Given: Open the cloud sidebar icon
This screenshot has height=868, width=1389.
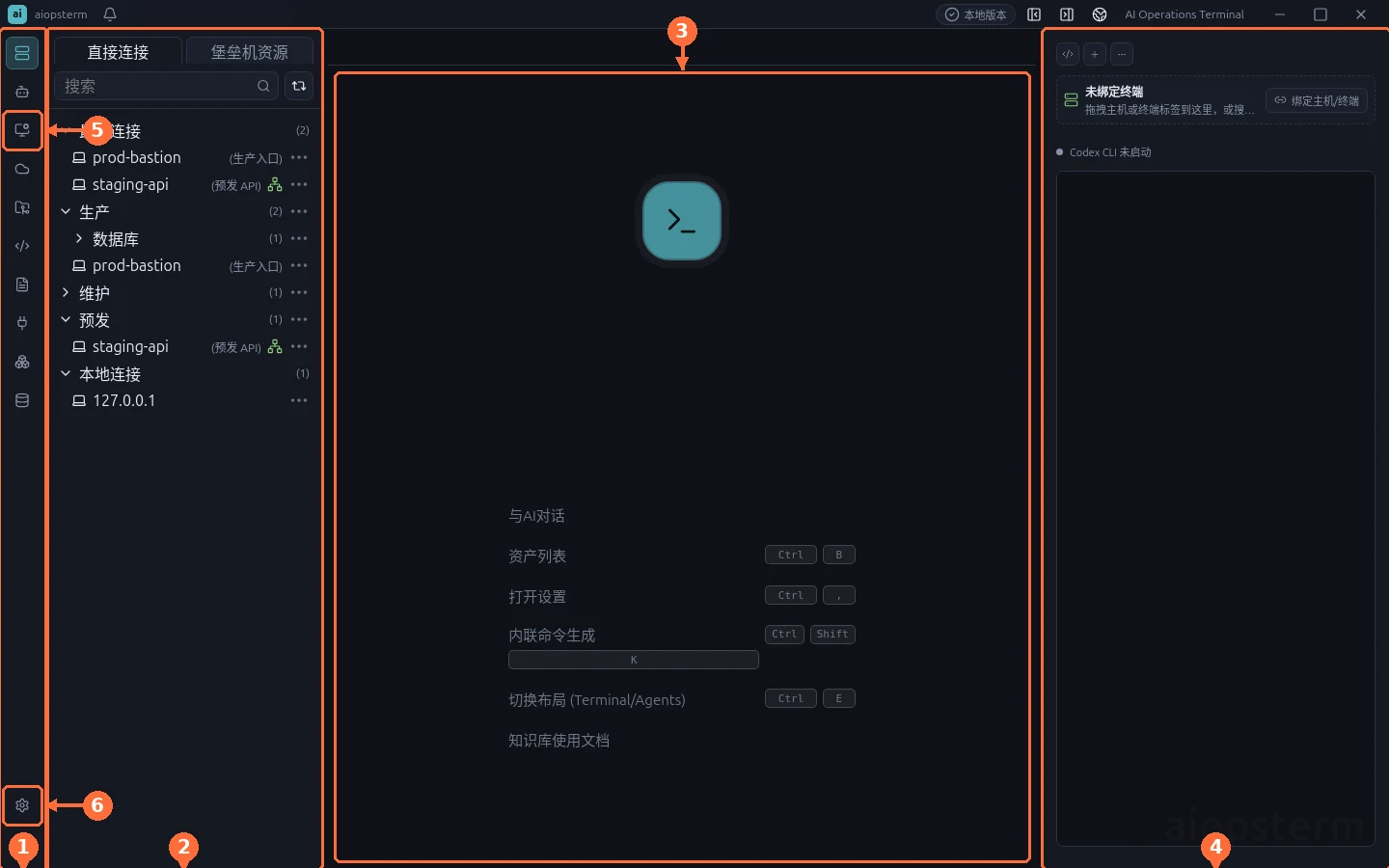Looking at the screenshot, I should pyautogui.click(x=22, y=169).
